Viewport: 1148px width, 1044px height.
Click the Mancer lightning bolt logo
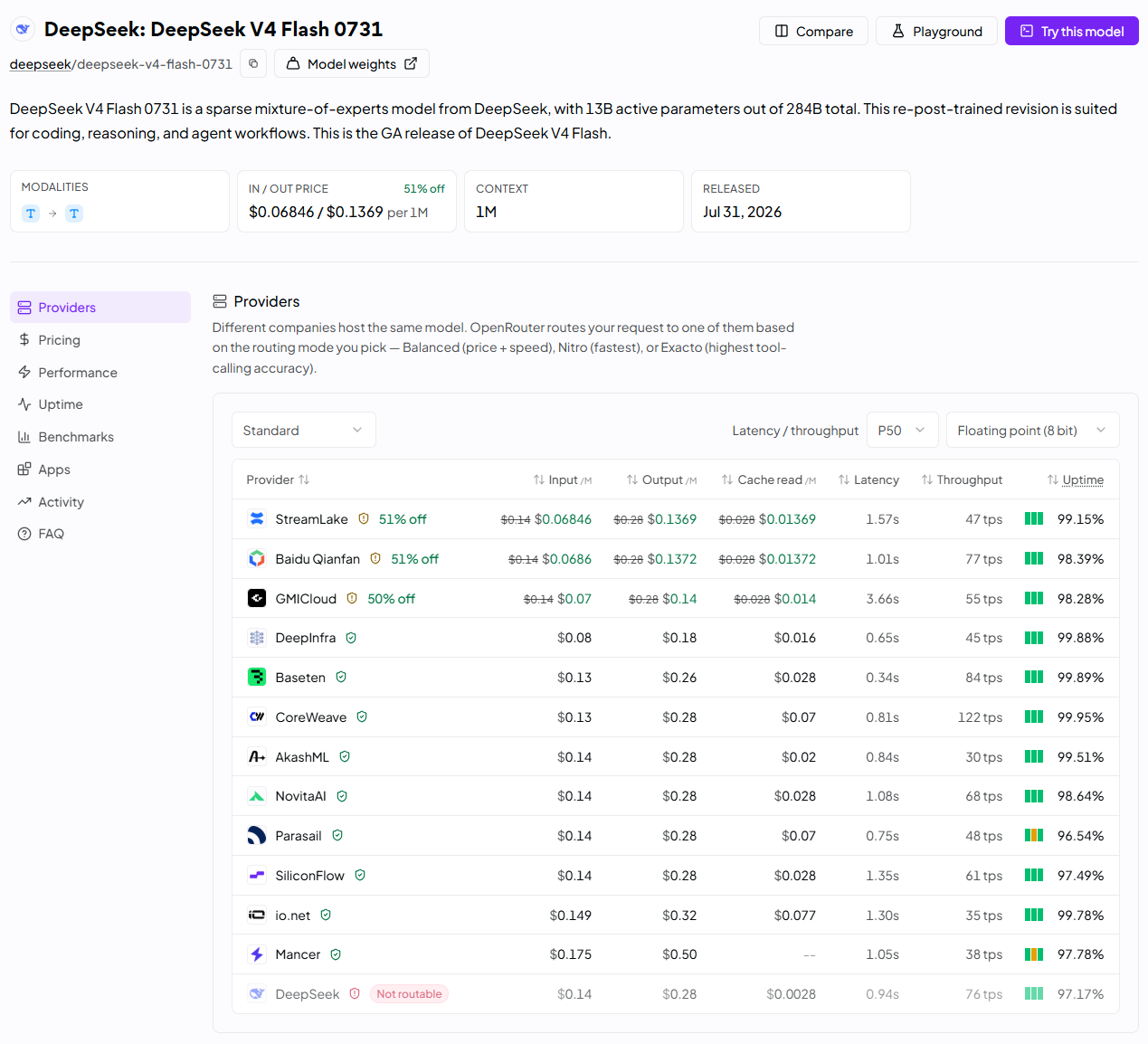pyautogui.click(x=257, y=954)
